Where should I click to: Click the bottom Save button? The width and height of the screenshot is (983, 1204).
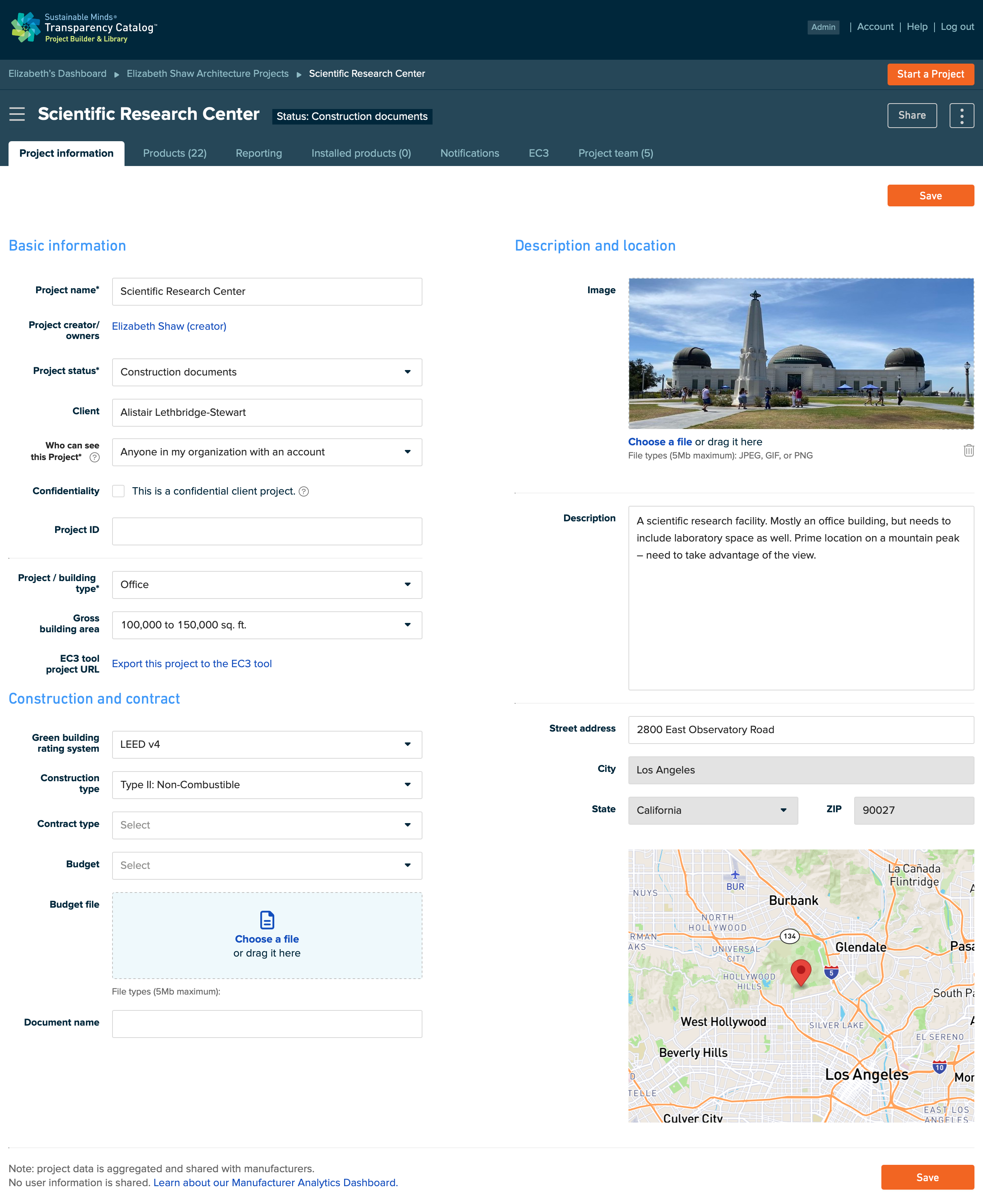tap(927, 1177)
